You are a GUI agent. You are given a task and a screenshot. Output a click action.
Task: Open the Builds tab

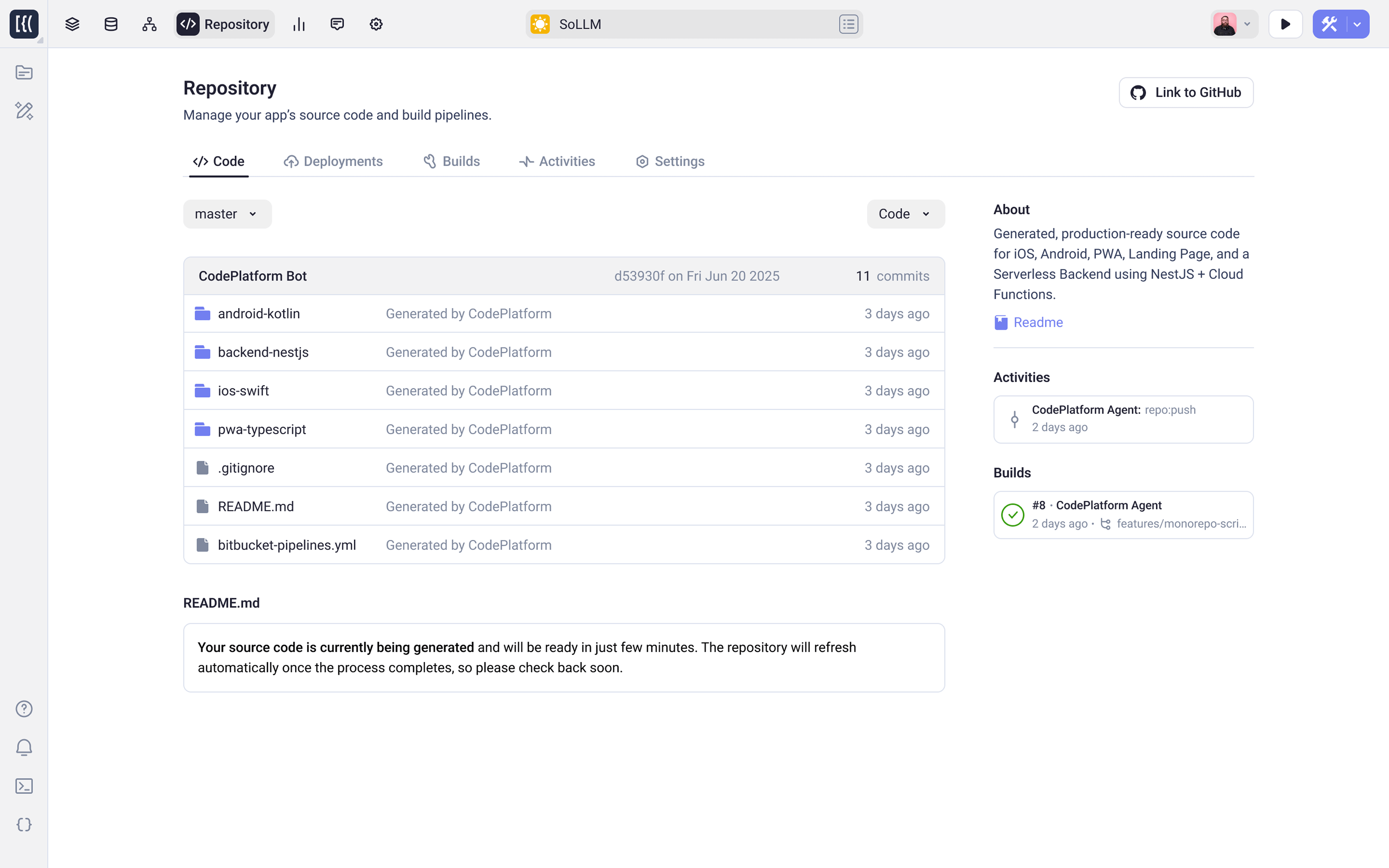coord(452,161)
